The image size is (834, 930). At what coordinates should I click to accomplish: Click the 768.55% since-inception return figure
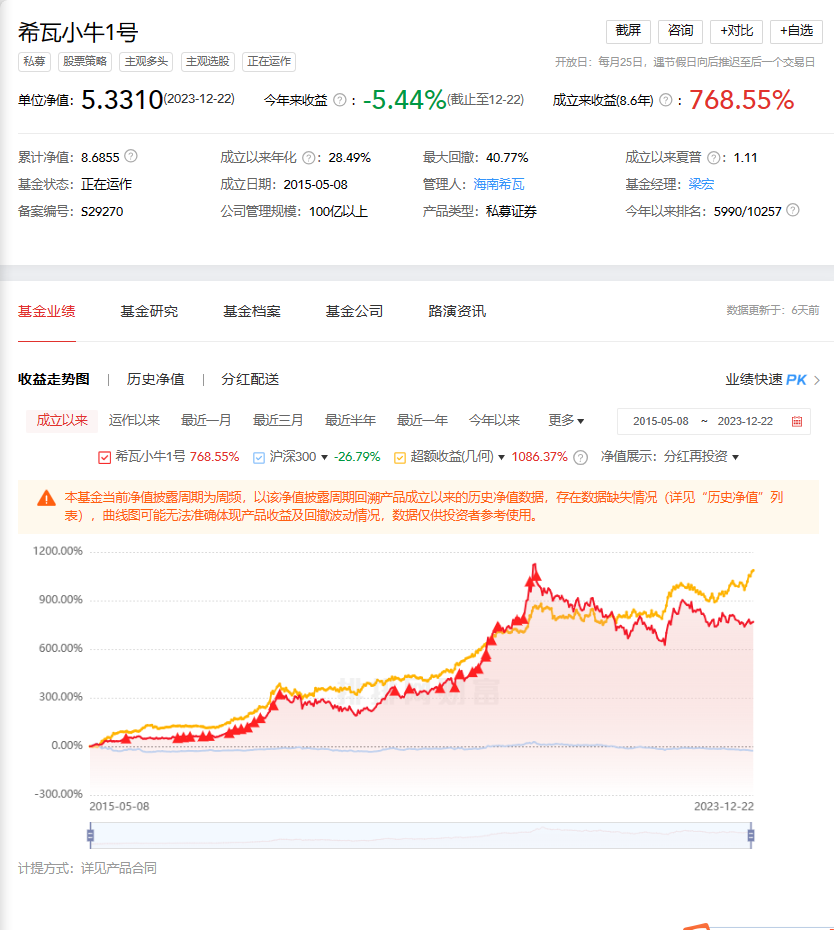click(741, 100)
